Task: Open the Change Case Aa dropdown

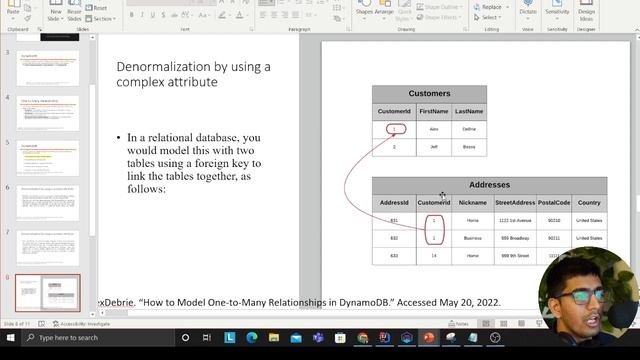Action: 203,15
